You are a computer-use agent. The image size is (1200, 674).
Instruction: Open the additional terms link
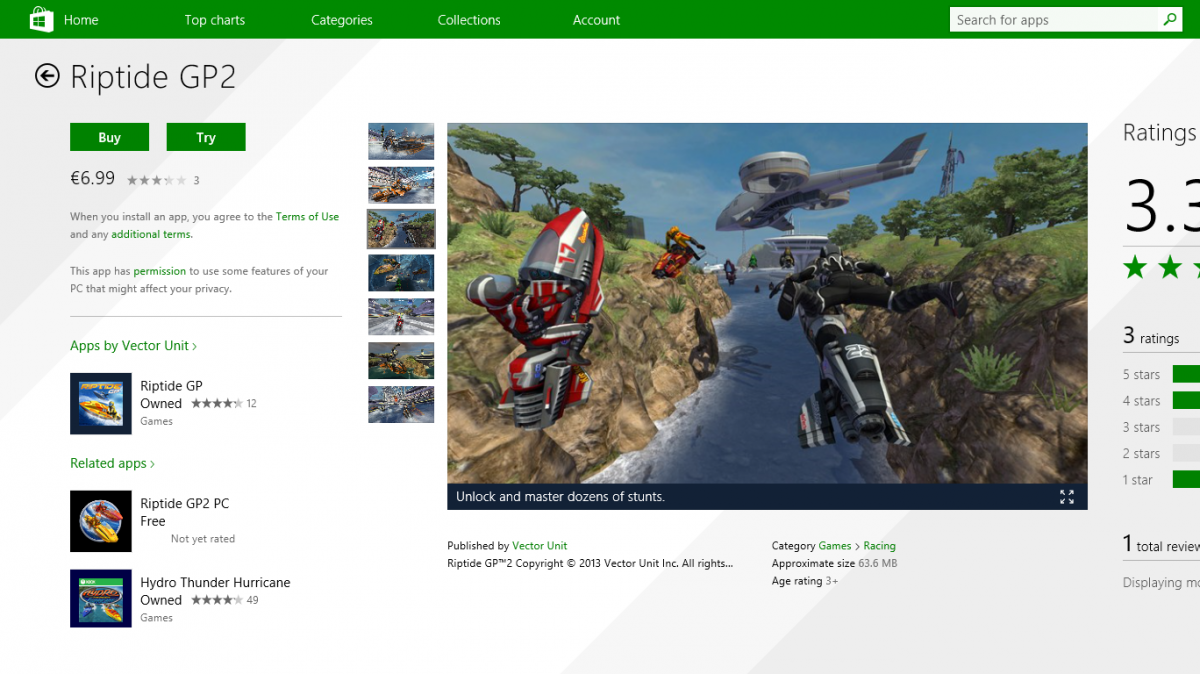point(151,234)
